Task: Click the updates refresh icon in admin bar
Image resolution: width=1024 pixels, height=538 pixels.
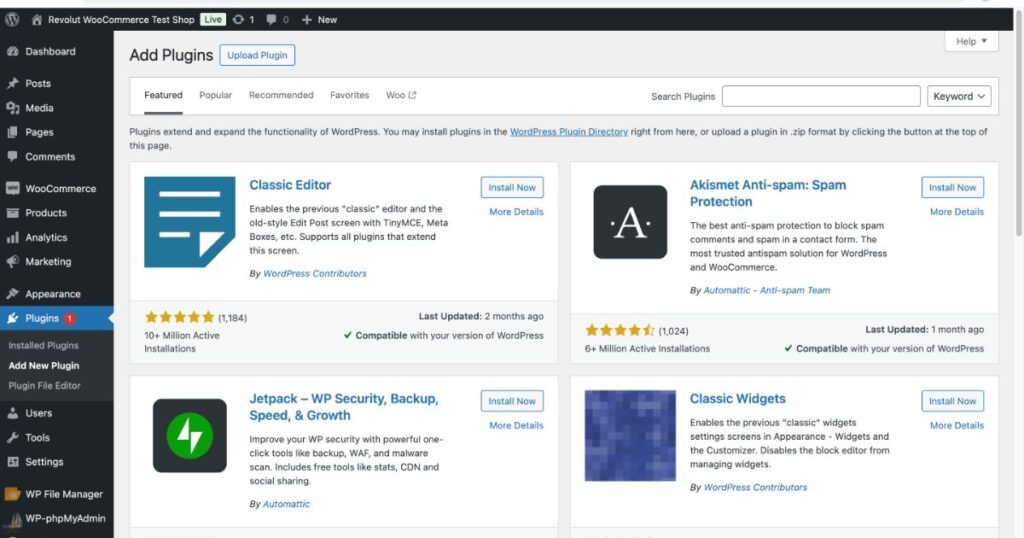Action: 238,20
